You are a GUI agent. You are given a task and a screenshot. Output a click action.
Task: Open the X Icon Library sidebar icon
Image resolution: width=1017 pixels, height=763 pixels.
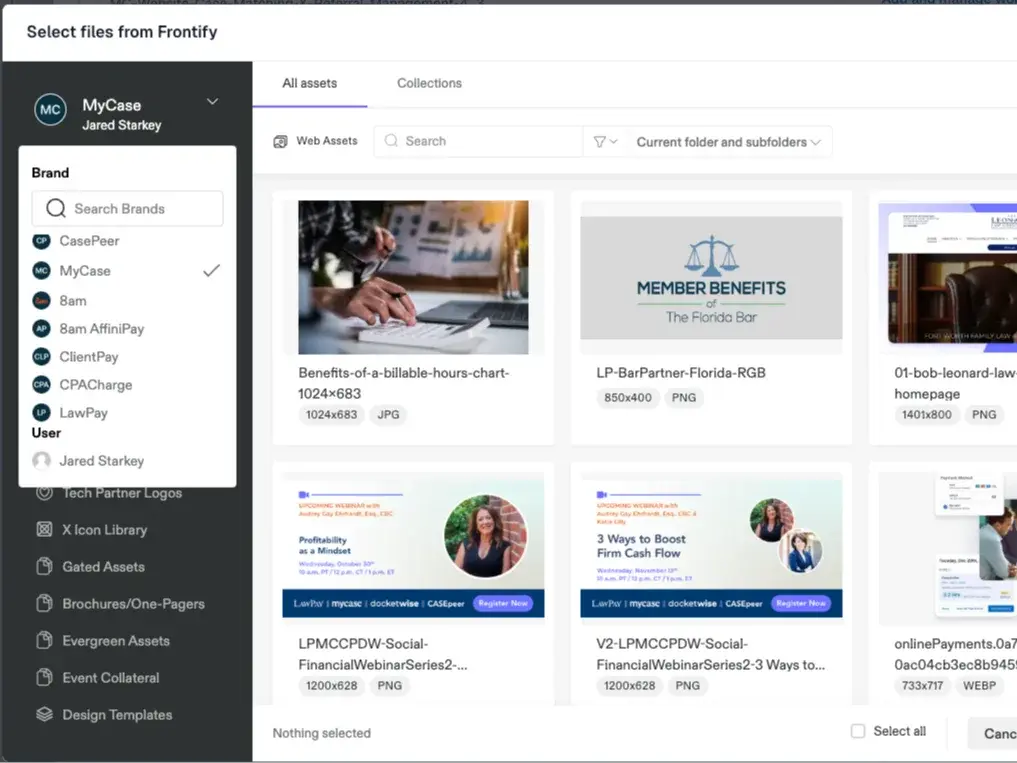pos(44,530)
